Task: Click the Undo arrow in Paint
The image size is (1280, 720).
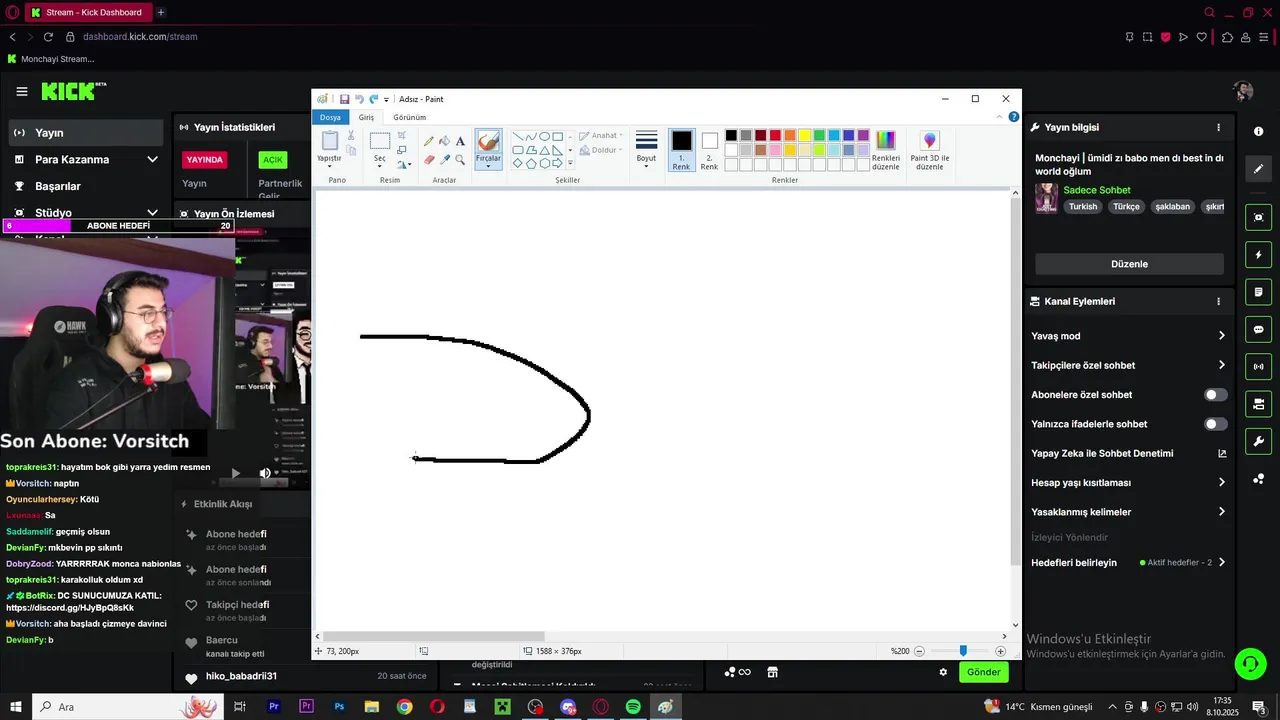Action: click(x=359, y=99)
